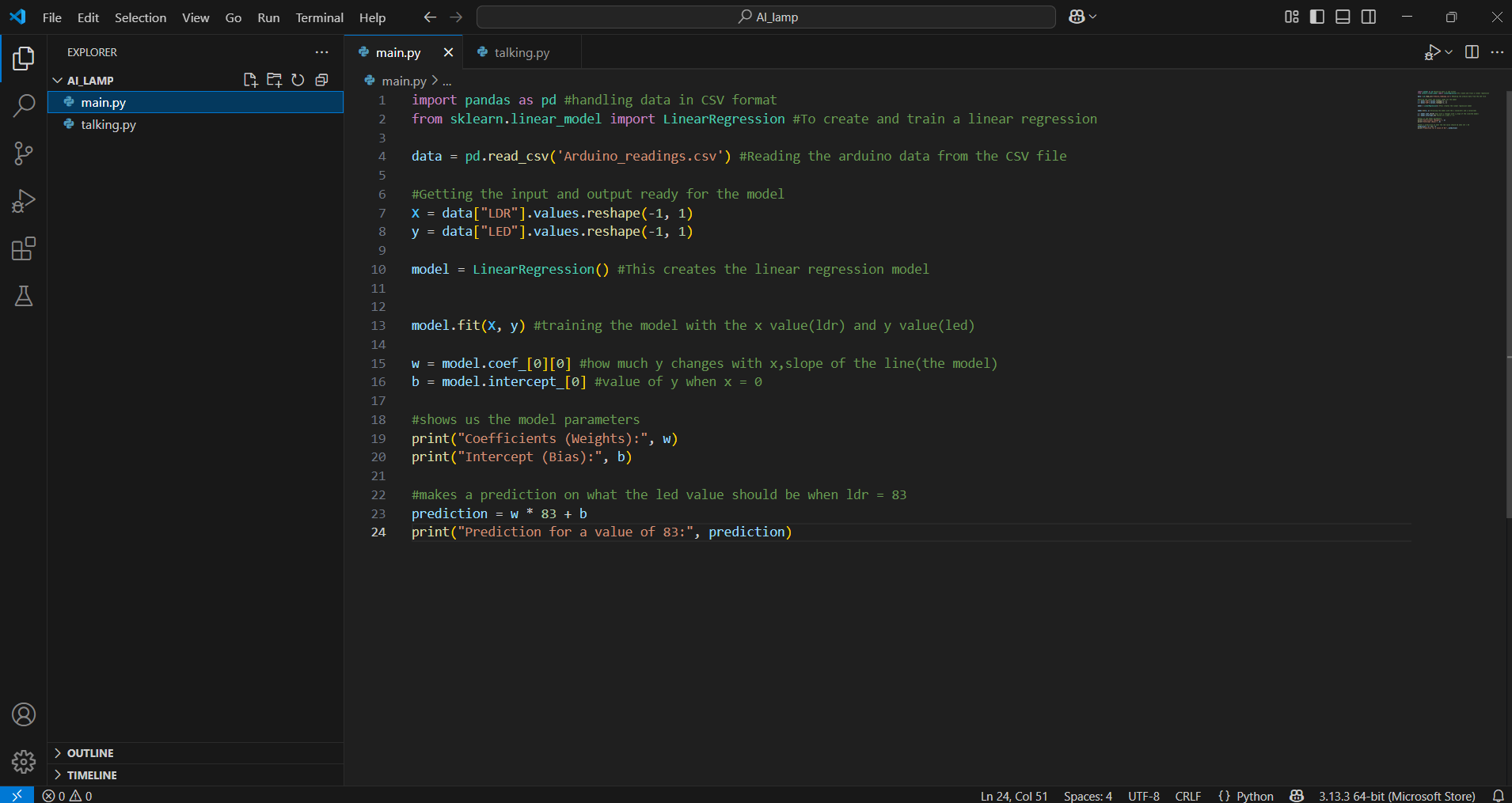Go to line via Ln 24, Col 51
Viewport: 1512px width, 803px height.
point(1013,796)
